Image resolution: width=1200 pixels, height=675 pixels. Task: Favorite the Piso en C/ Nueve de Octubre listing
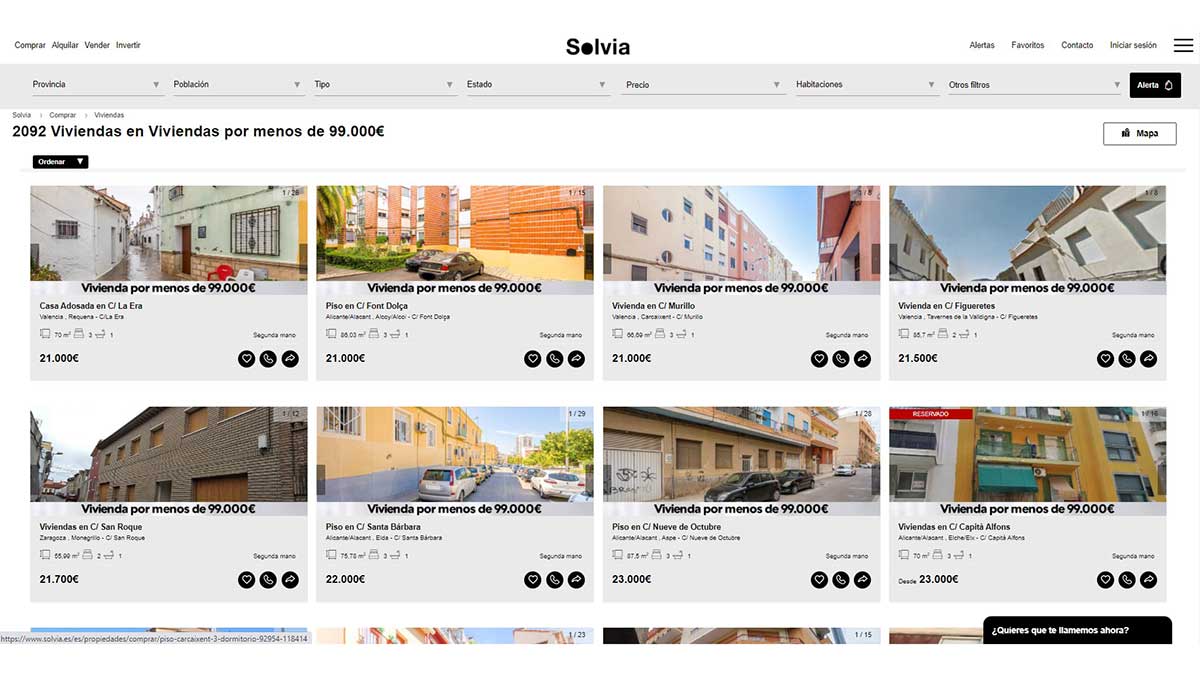[x=819, y=579]
